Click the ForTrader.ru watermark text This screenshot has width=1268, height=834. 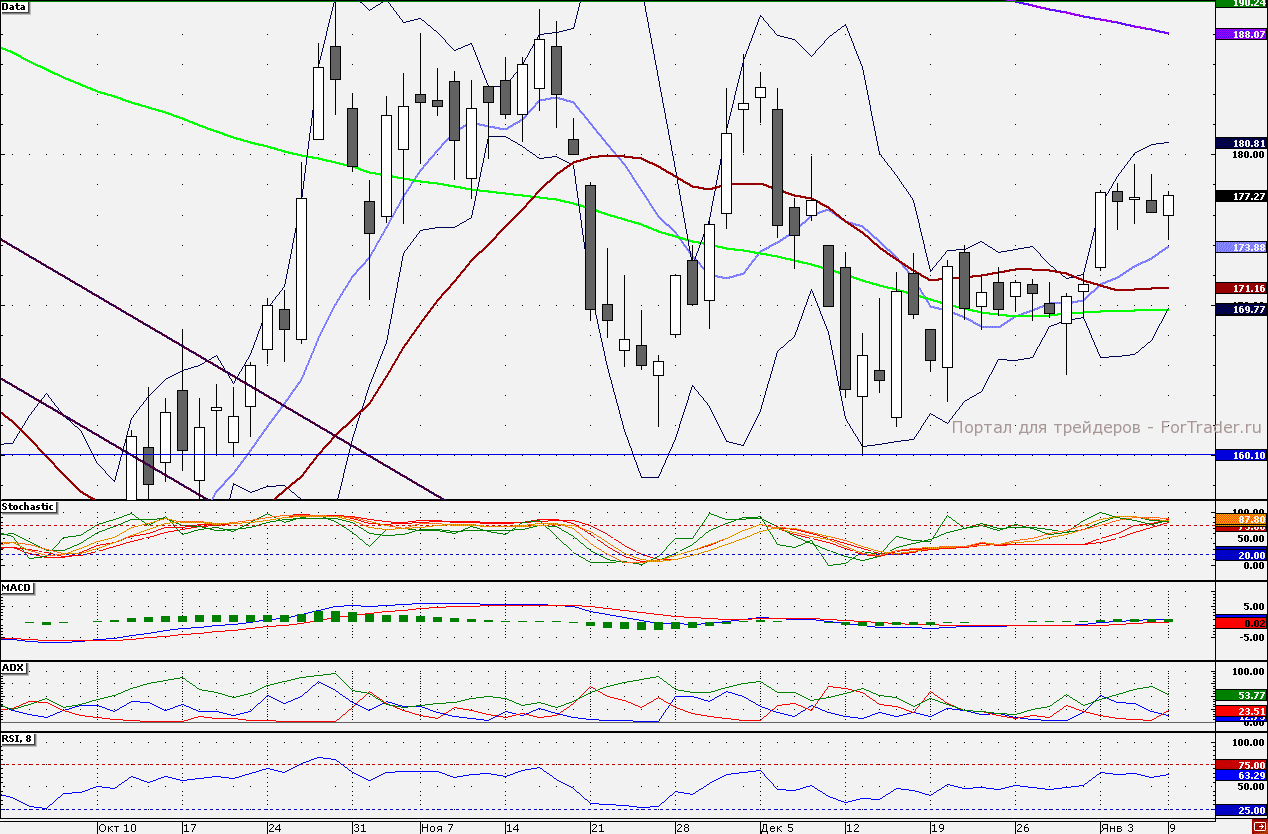click(x=1106, y=428)
